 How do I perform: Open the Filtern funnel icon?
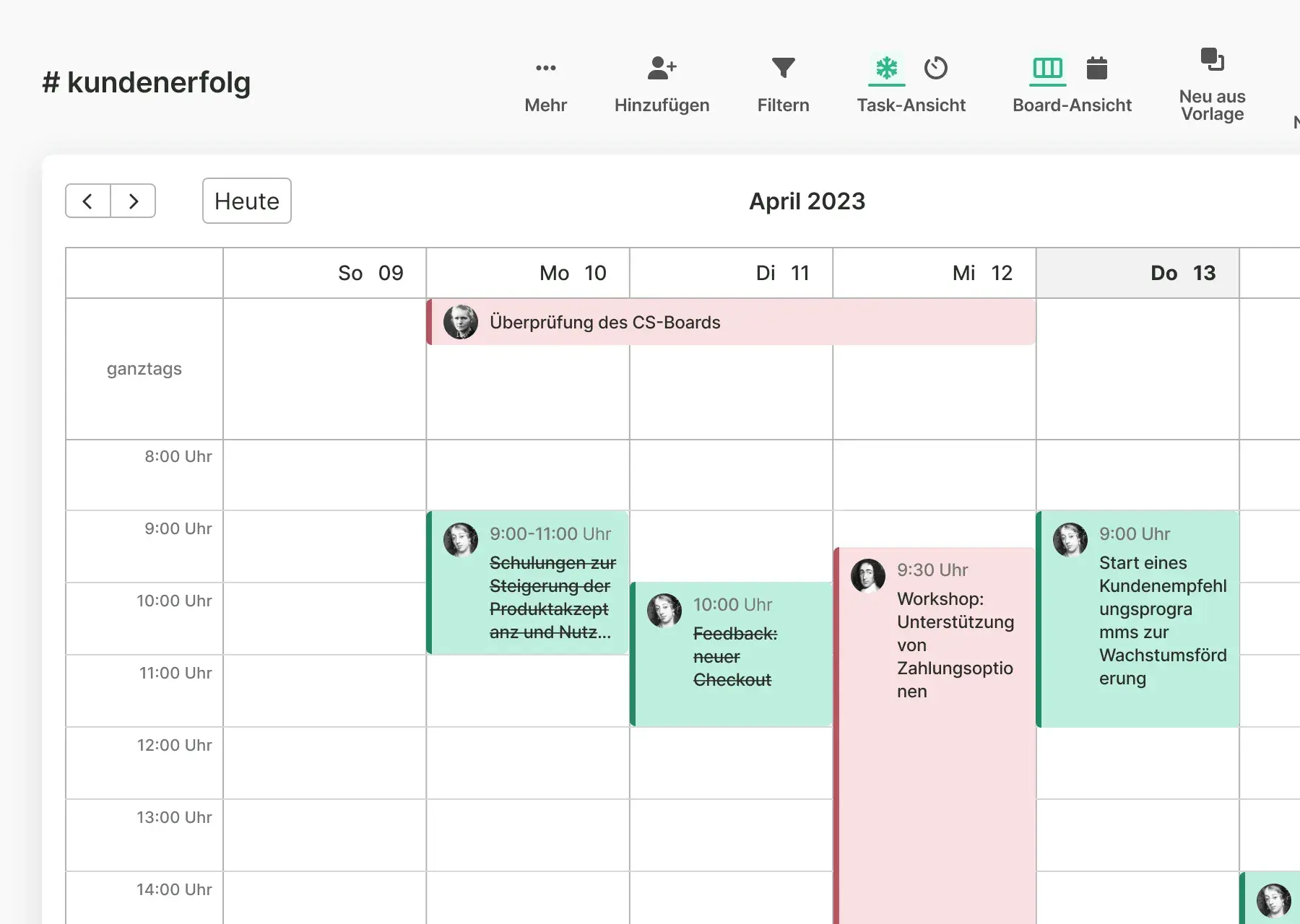[x=783, y=69]
